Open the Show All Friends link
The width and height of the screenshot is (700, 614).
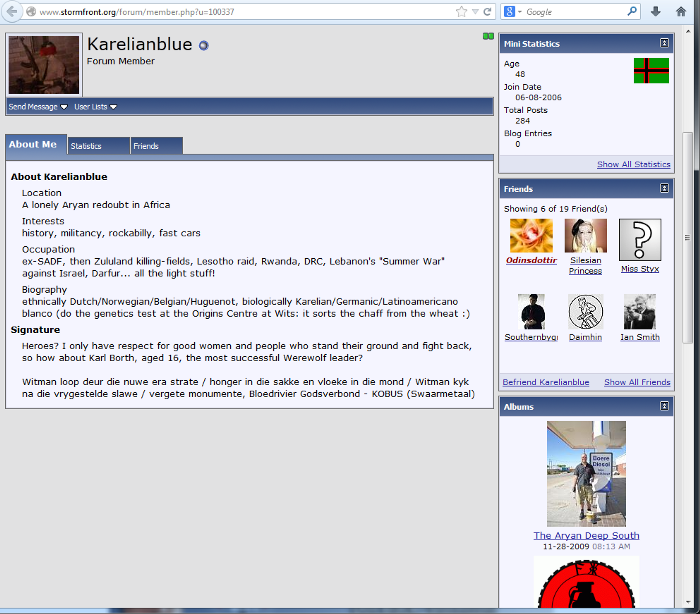637,382
